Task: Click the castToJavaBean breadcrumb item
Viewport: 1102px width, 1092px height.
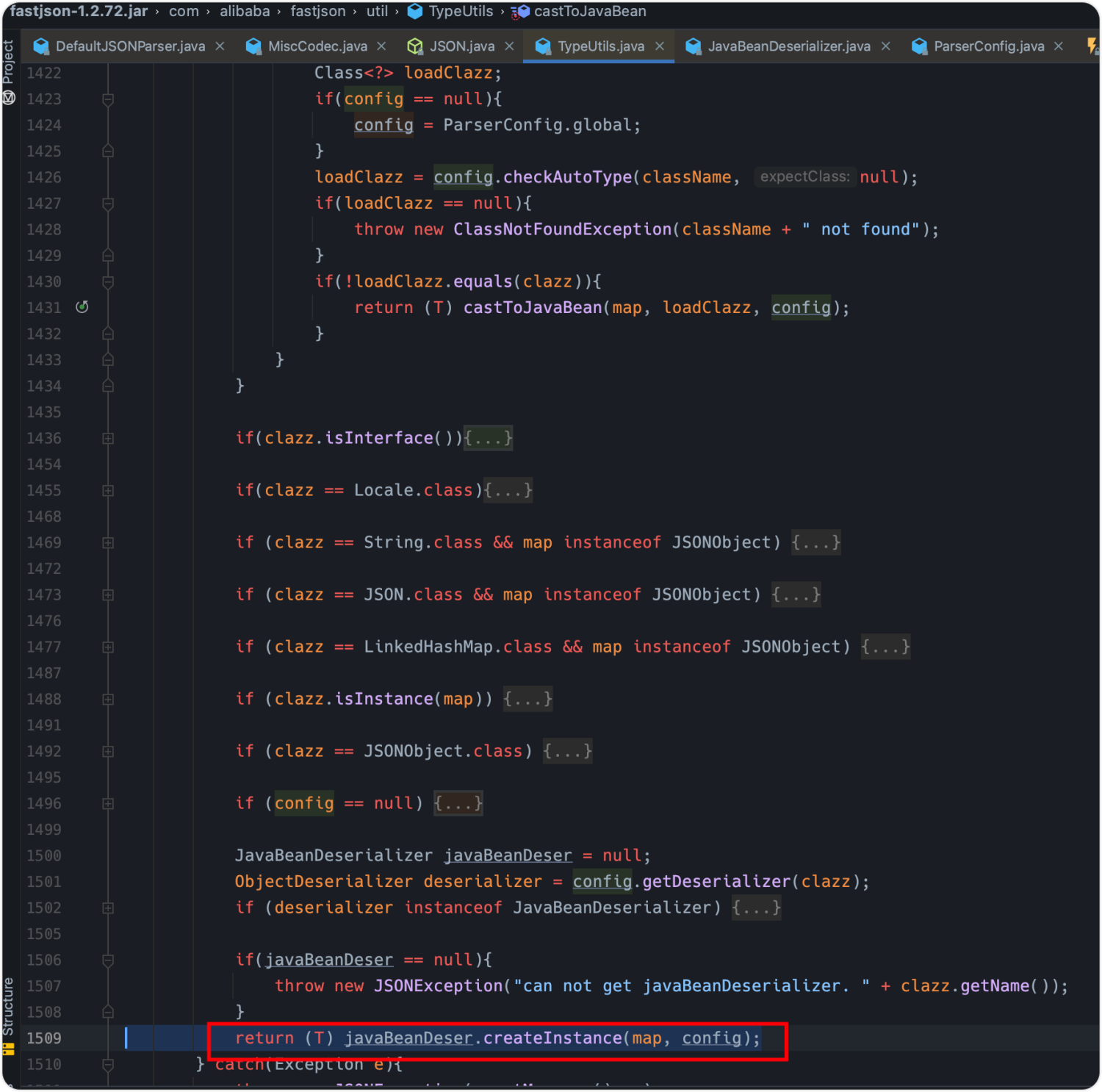Action: 590,11
